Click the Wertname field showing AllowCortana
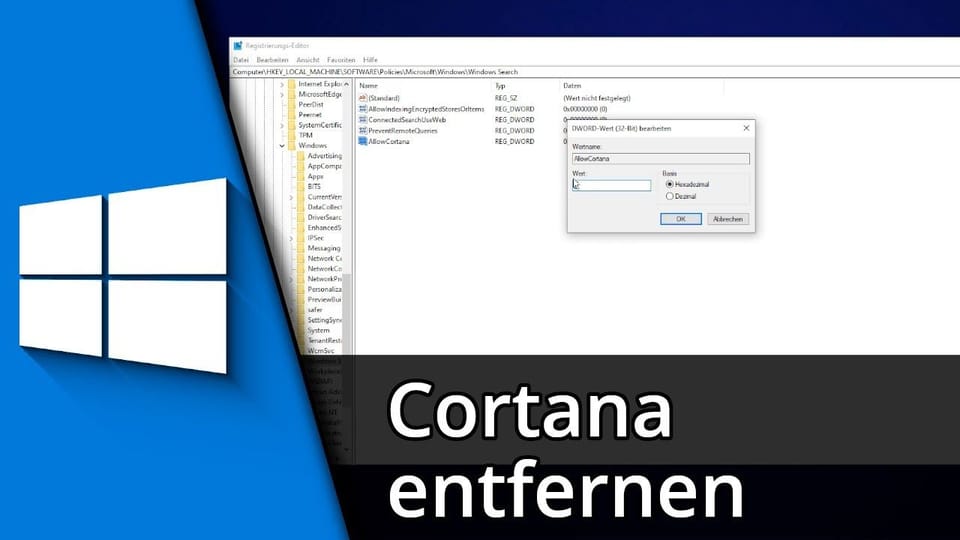The height and width of the screenshot is (540, 960). [661, 159]
